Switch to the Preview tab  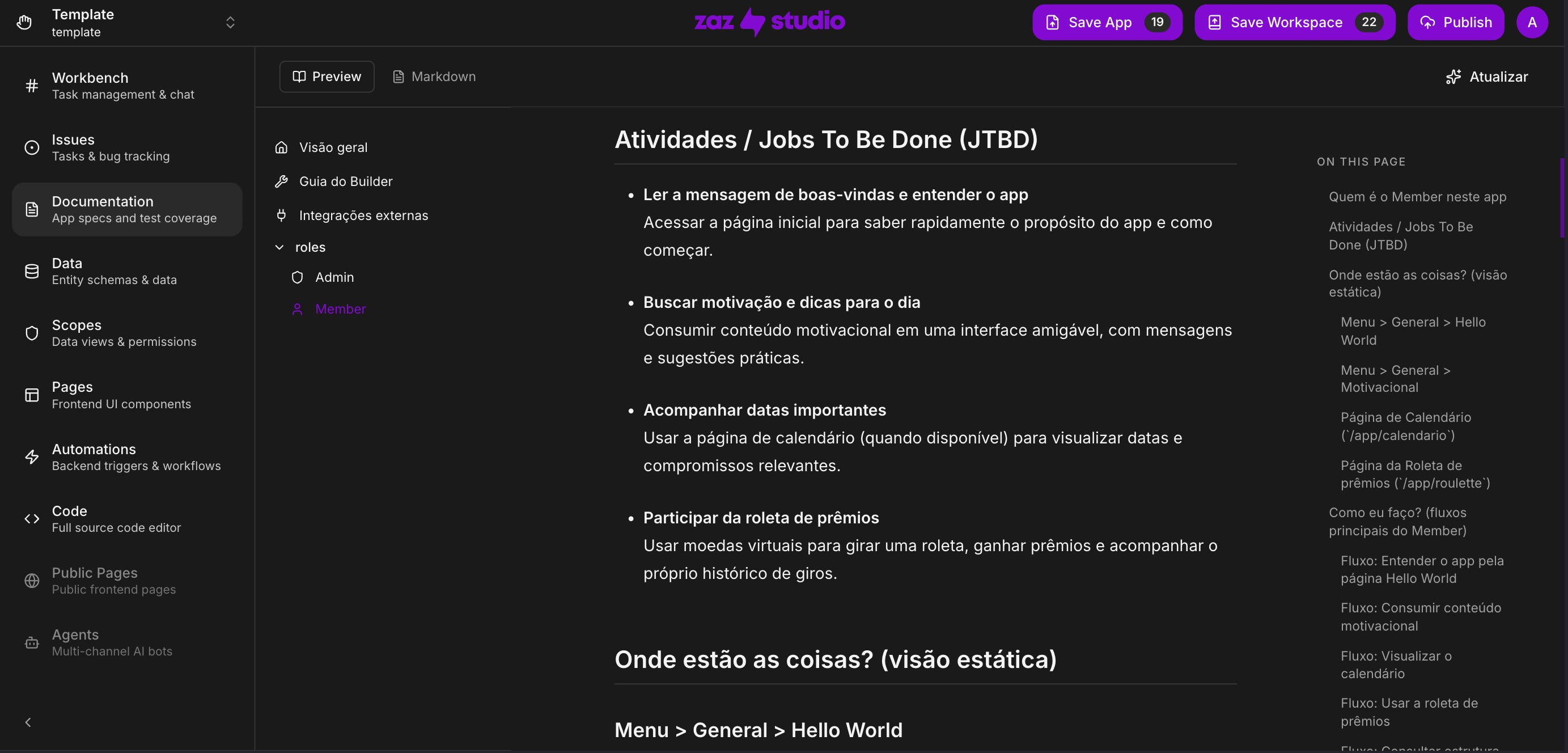[x=327, y=77]
